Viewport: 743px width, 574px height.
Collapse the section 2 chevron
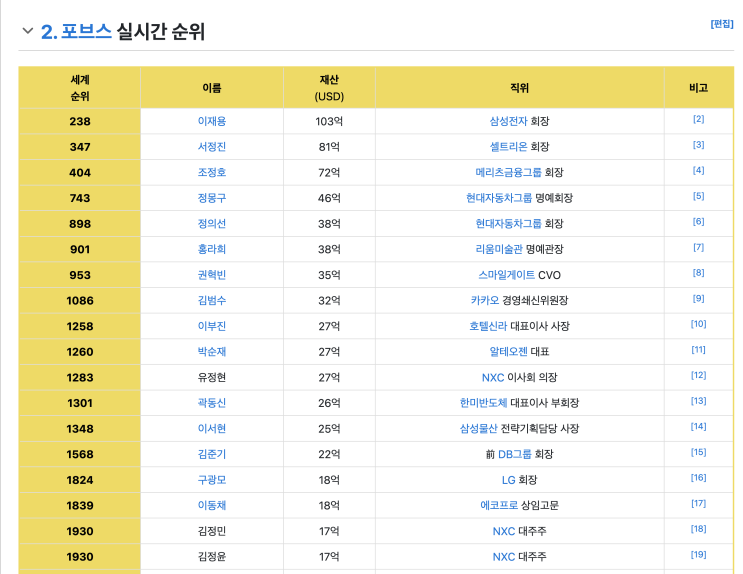(27, 31)
